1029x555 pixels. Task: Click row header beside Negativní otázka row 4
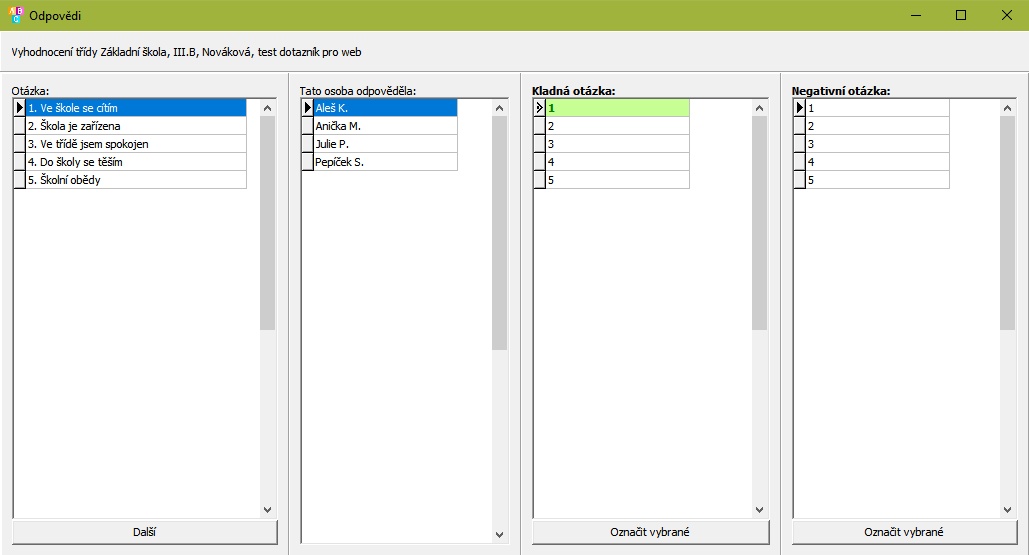click(x=799, y=162)
